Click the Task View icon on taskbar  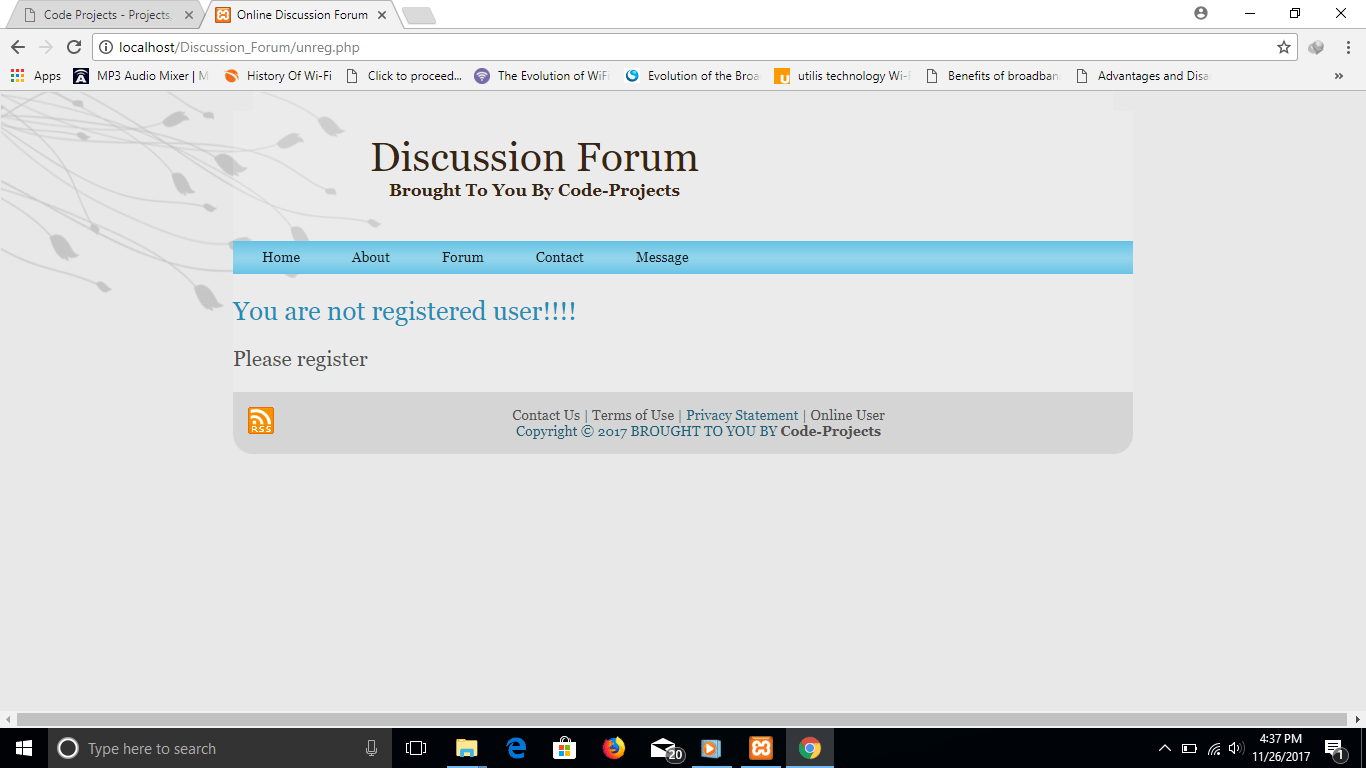pyautogui.click(x=415, y=747)
